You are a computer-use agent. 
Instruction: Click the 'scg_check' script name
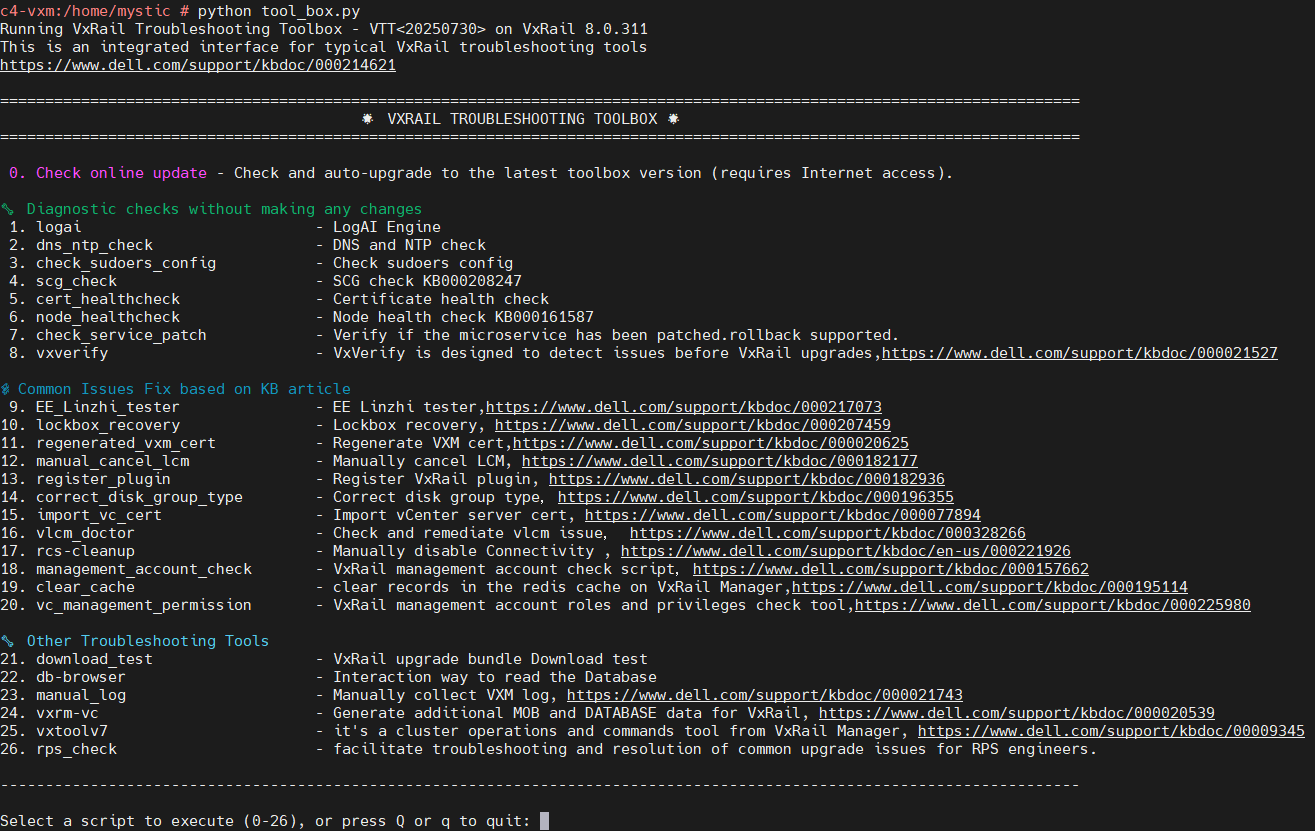[x=76, y=281]
